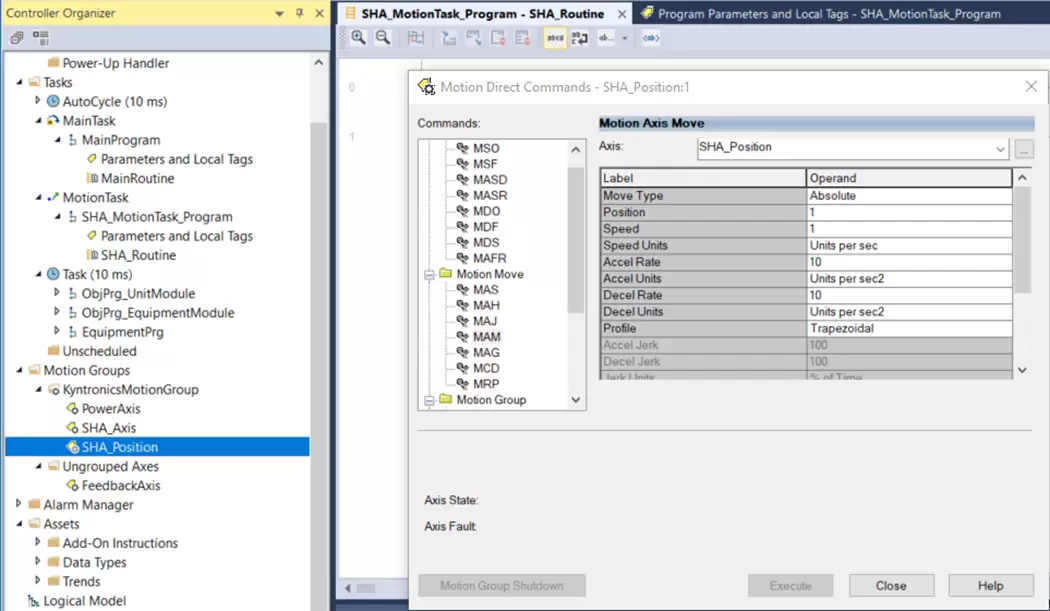Click the ellipsis button next to Axis
1050x611 pixels.
[x=1024, y=150]
